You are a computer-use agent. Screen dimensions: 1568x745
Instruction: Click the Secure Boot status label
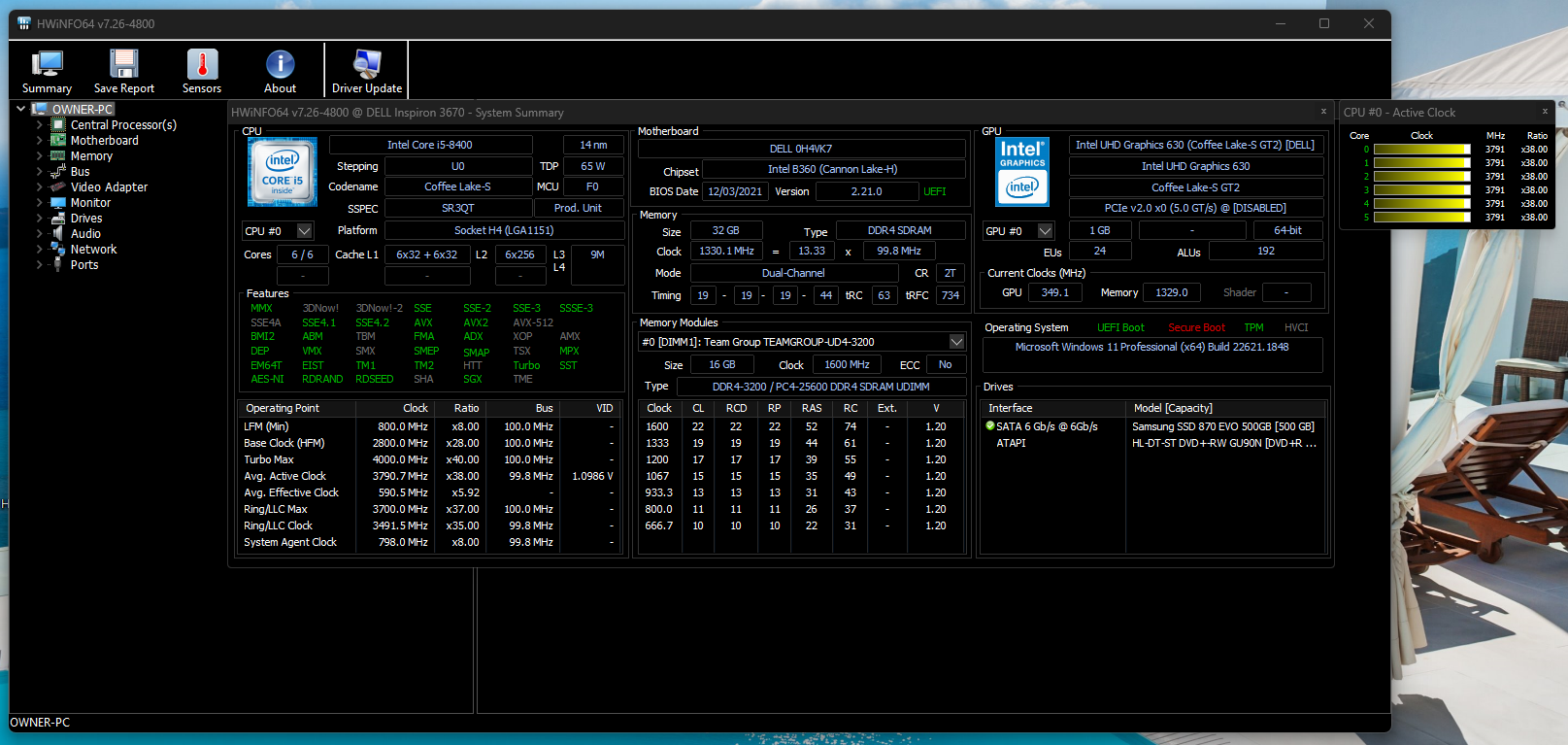1196,328
